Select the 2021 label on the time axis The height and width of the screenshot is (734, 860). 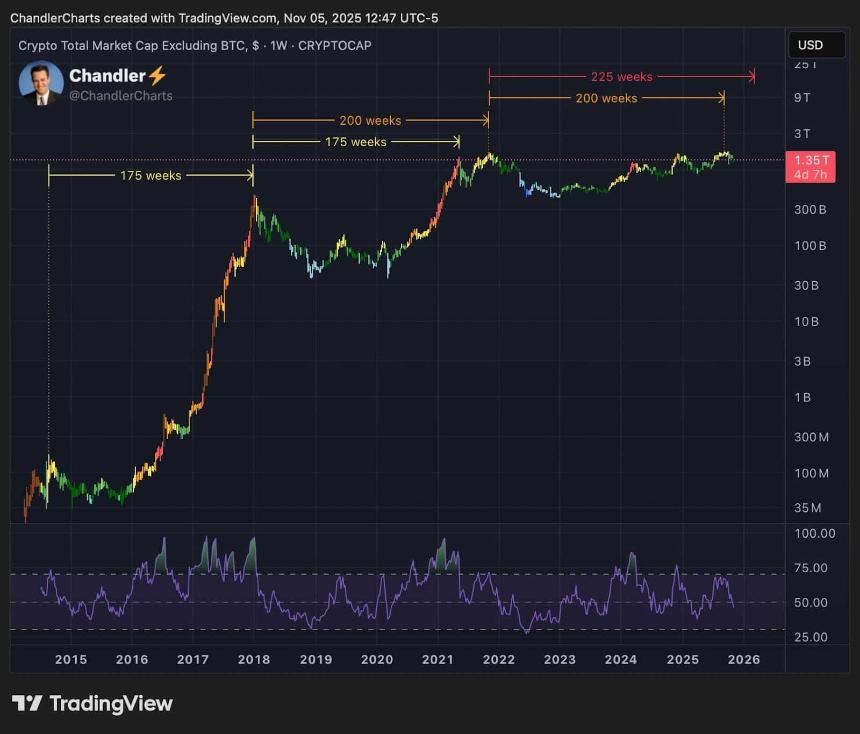(438, 659)
